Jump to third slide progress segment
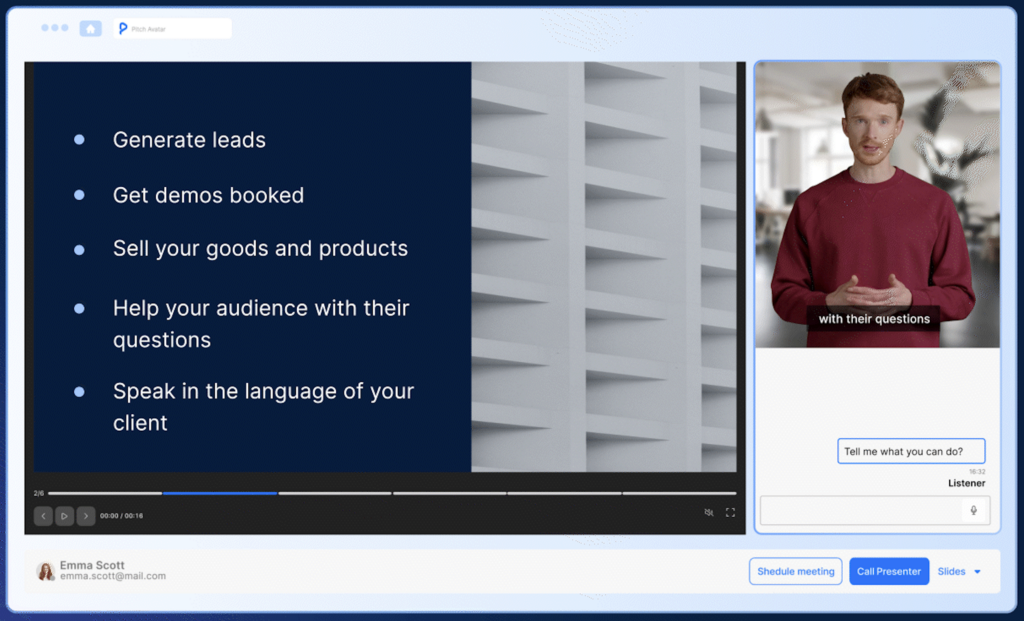The width and height of the screenshot is (1024, 621). (335, 494)
